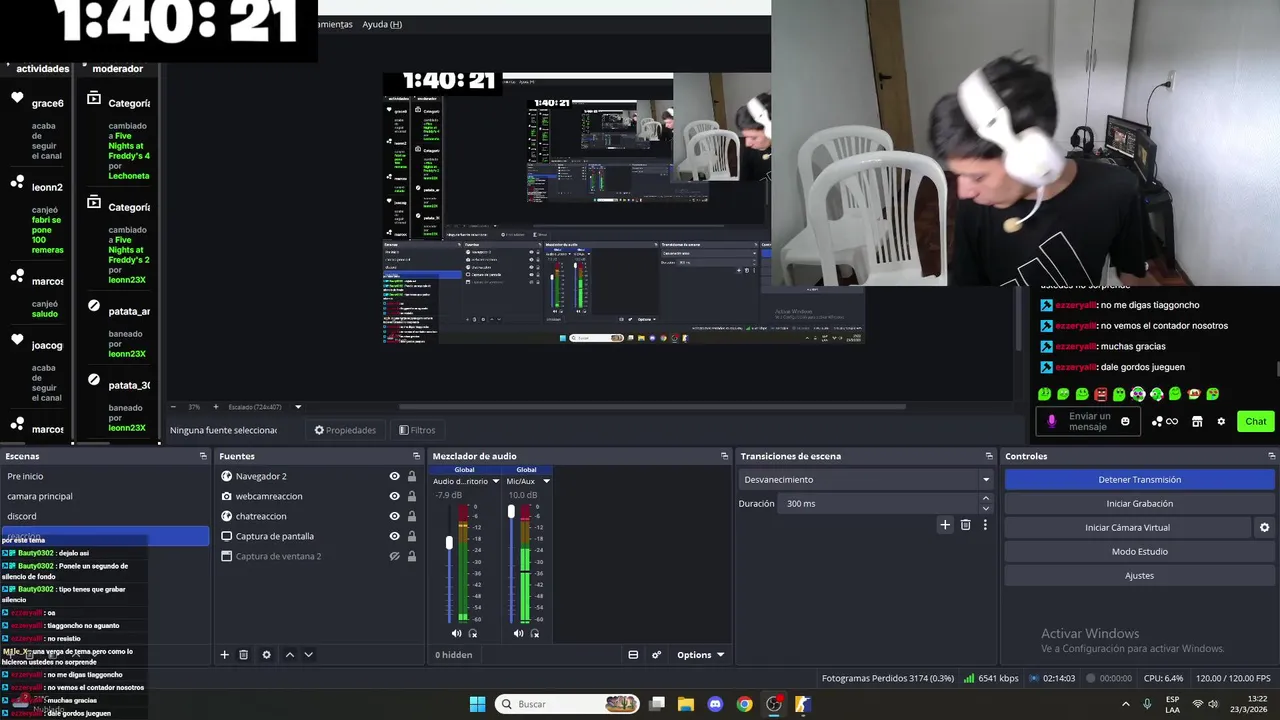Mute the desktop audio speaker icon

[457, 633]
